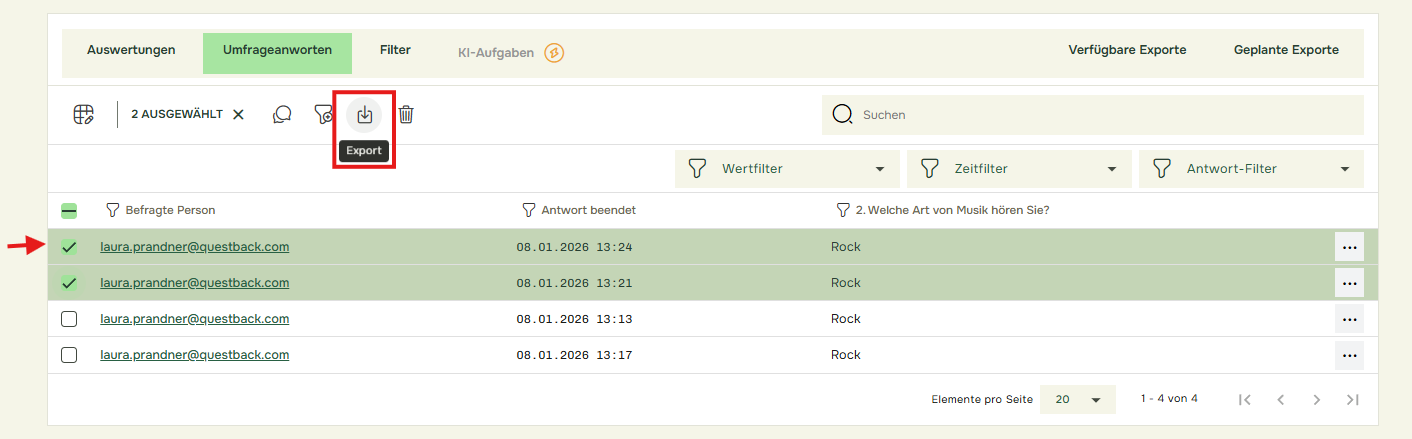Toggle the select-all header checkbox
This screenshot has height=439, width=1412.
[x=69, y=211]
